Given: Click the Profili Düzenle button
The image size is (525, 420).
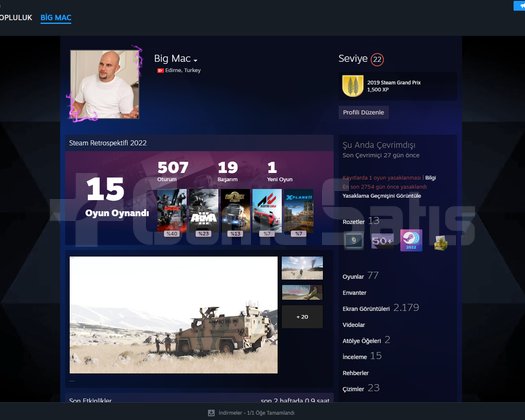Looking at the screenshot, I should click(363, 112).
